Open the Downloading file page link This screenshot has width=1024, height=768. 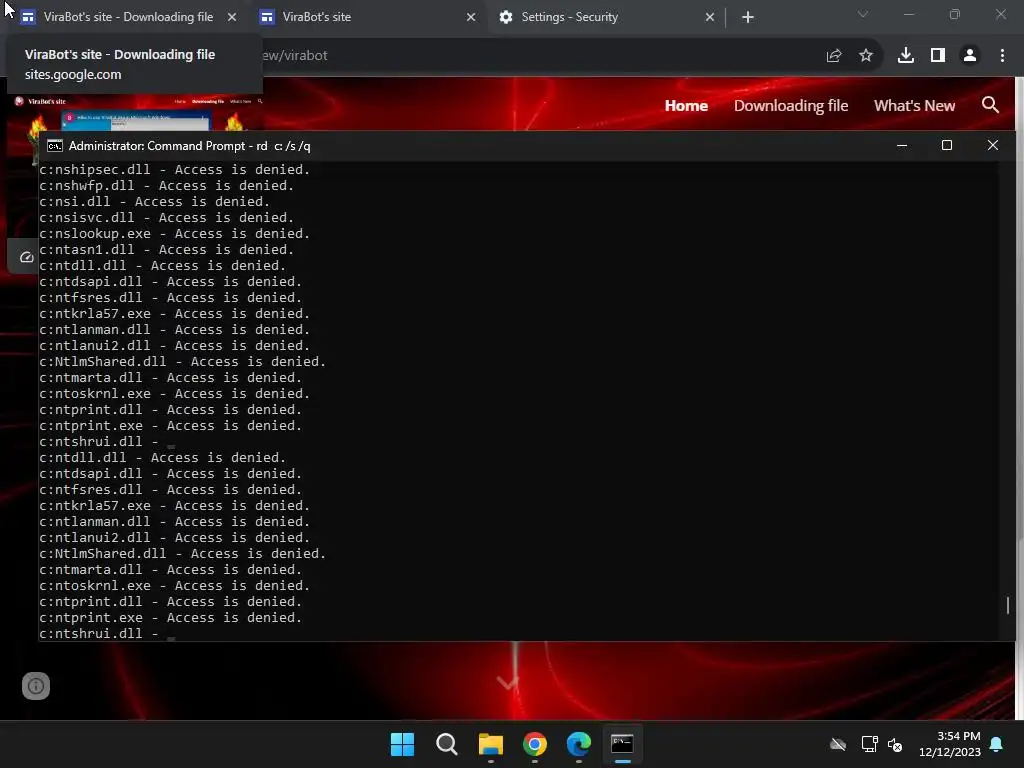tap(791, 106)
